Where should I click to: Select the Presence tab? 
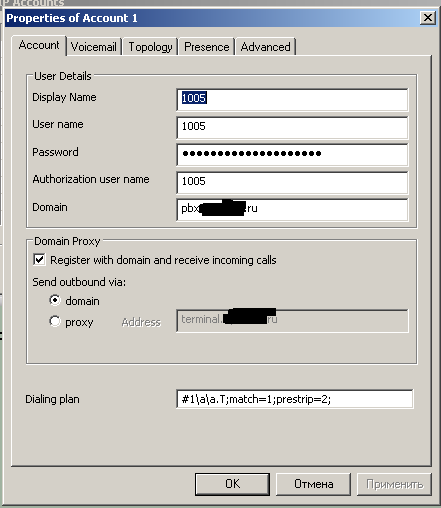coord(207,47)
